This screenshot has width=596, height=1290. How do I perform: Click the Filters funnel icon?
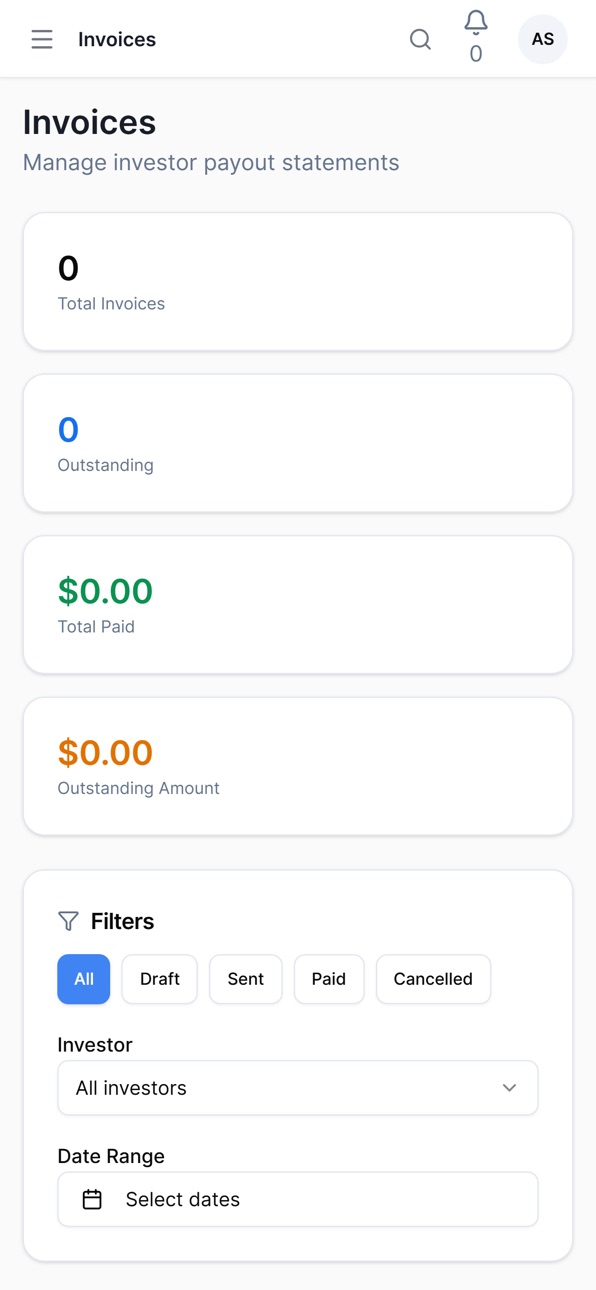tap(68, 921)
